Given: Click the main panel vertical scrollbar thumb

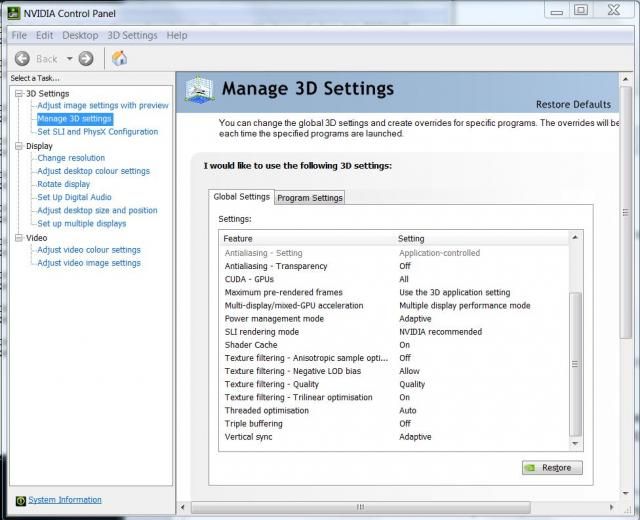Looking at the screenshot, I should point(625,212).
